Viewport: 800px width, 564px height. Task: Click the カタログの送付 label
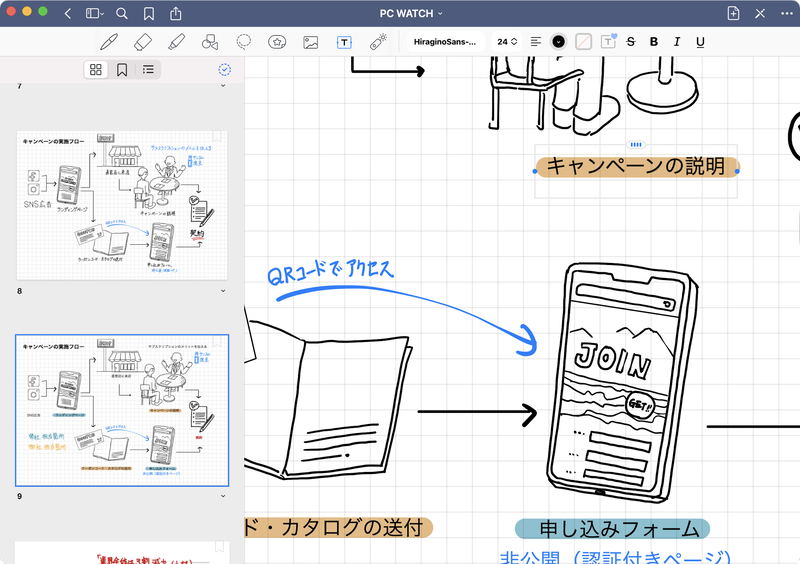[x=339, y=528]
